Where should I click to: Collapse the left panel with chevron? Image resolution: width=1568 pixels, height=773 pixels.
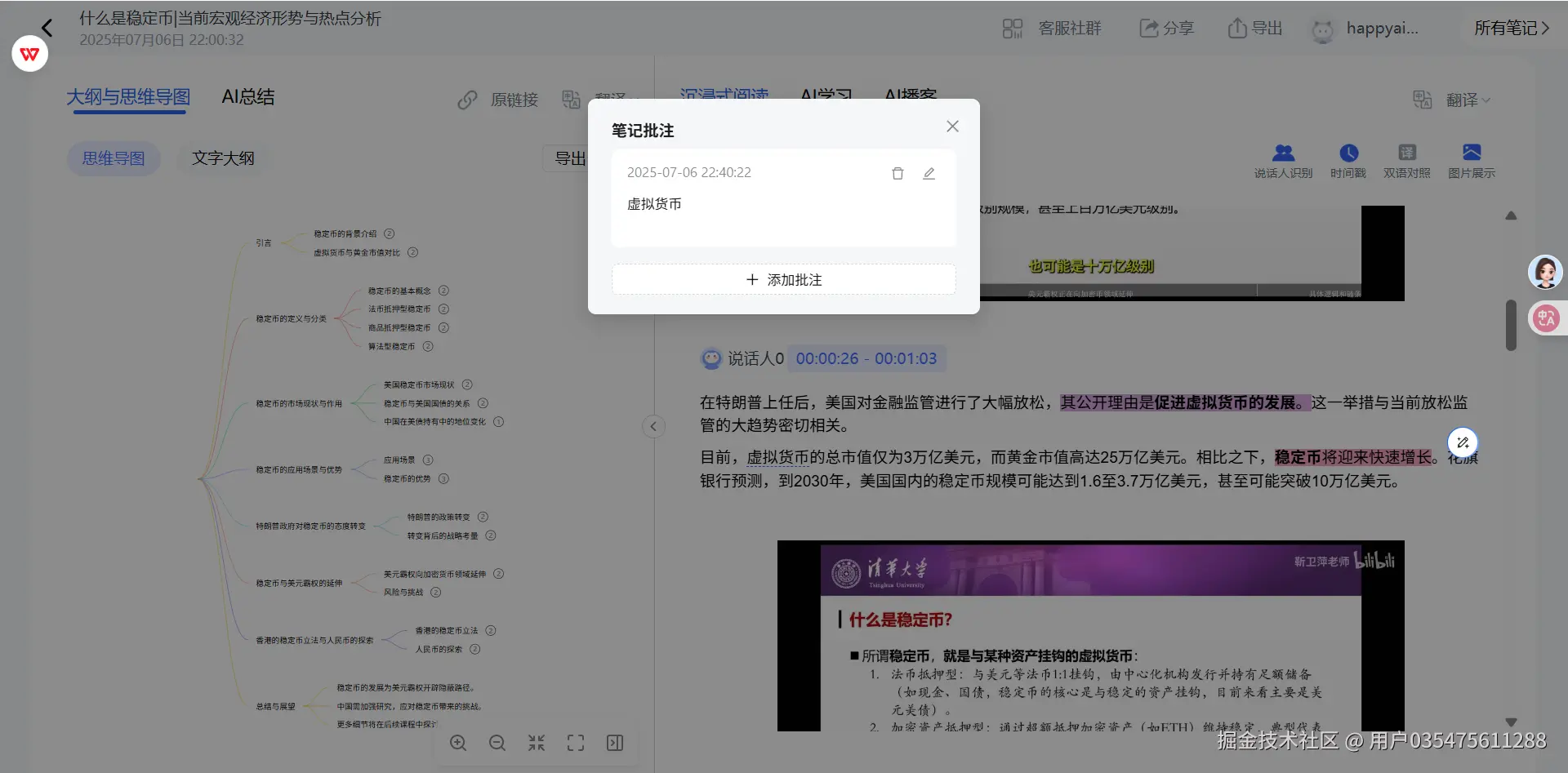653,426
